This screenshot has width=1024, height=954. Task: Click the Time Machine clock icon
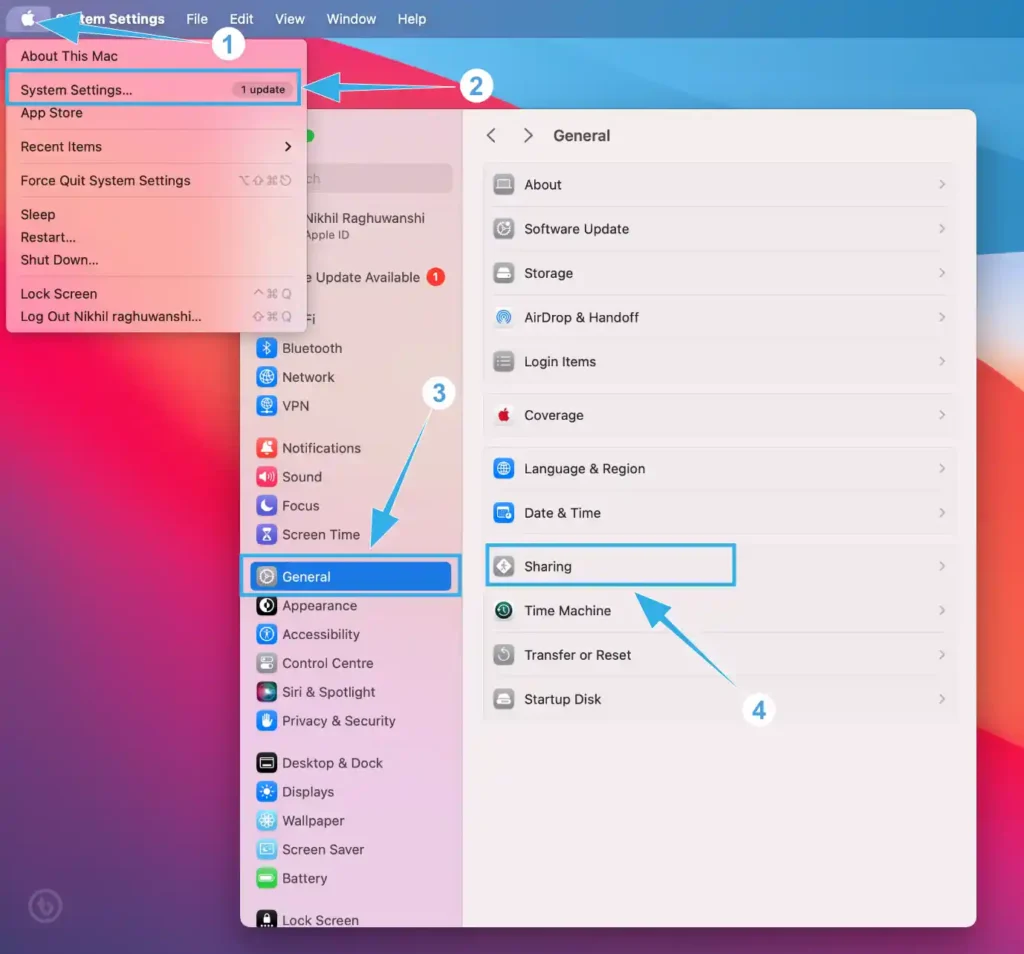pos(504,611)
